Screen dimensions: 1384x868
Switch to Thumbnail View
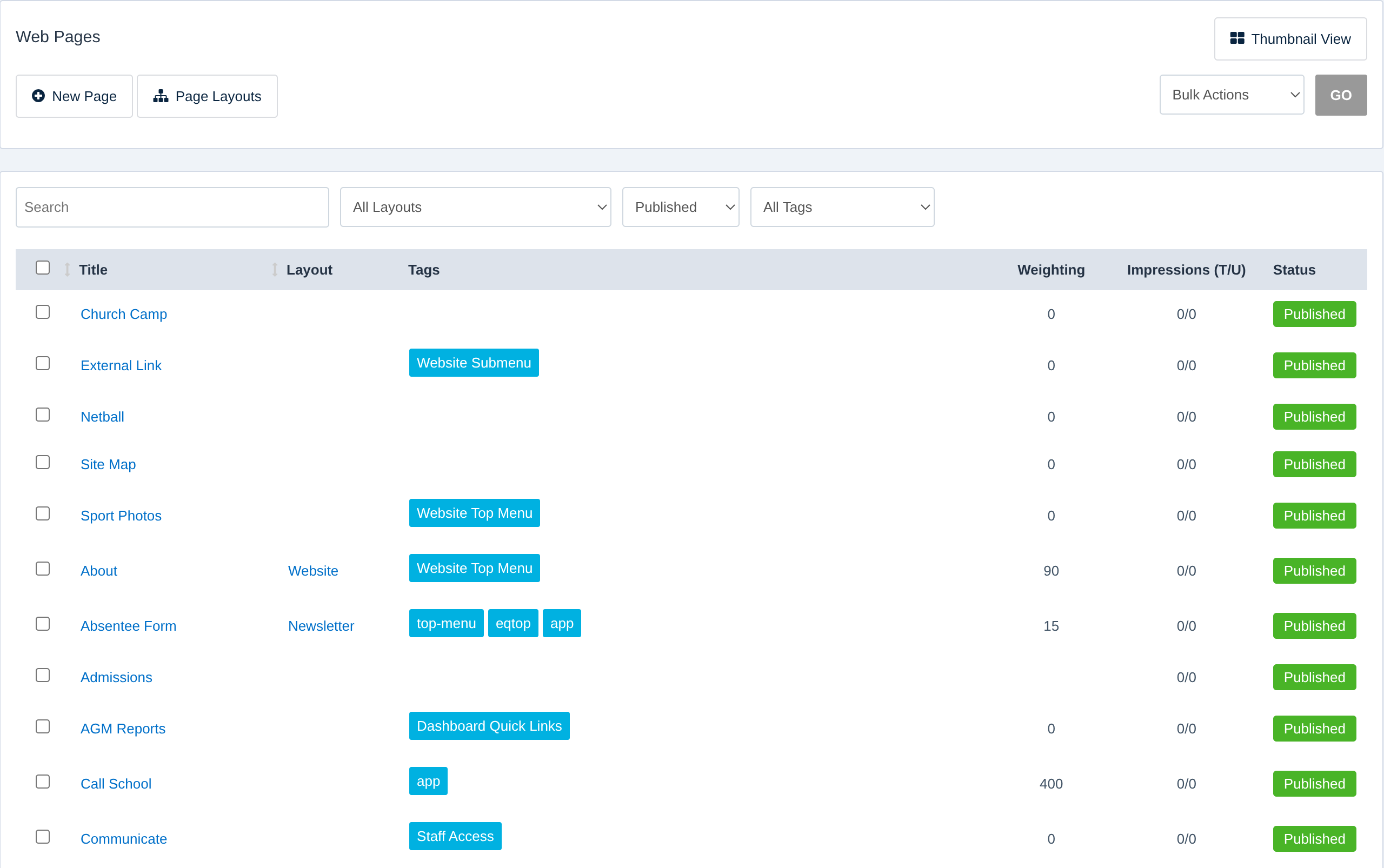point(1290,39)
